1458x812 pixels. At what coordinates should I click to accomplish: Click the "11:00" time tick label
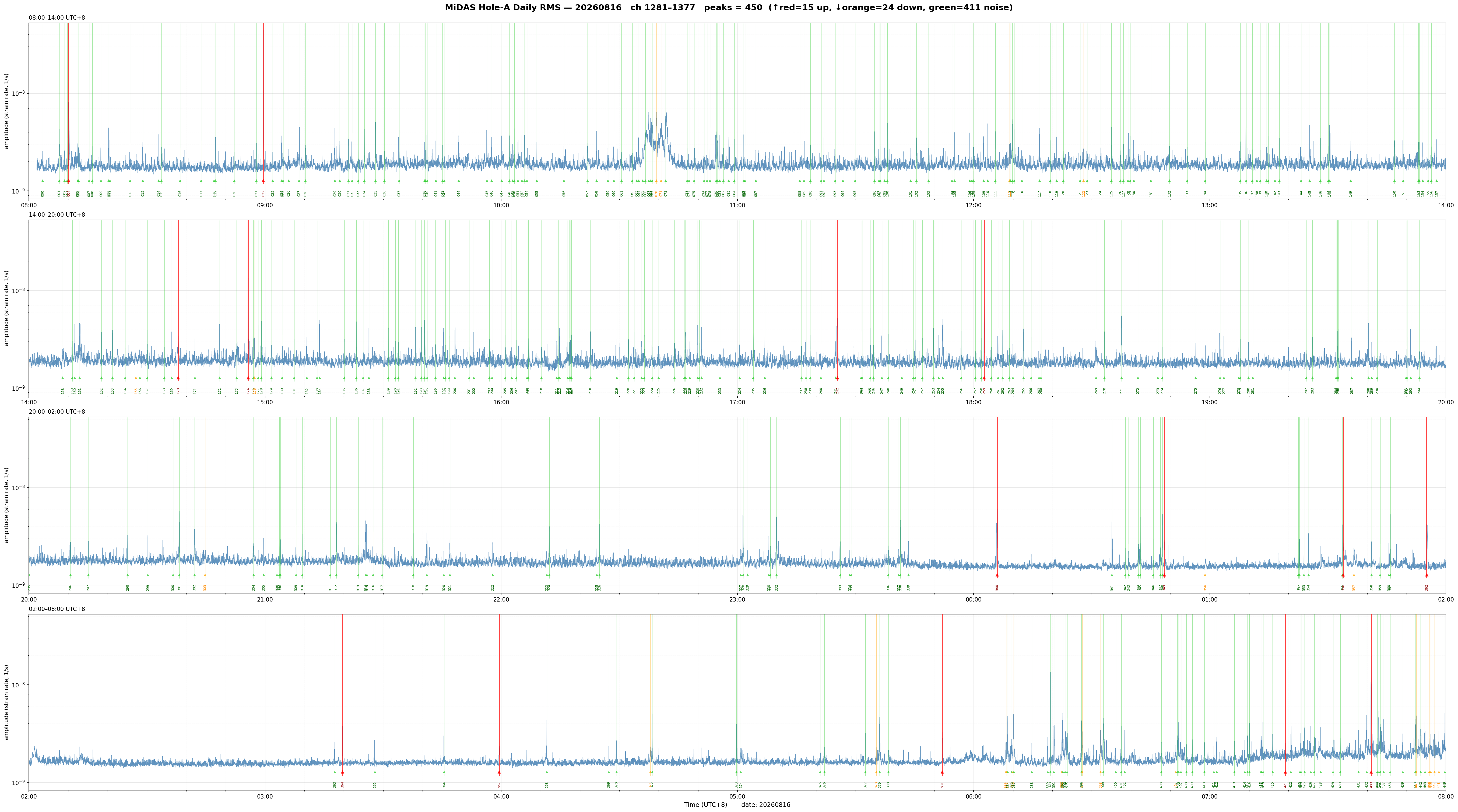pyautogui.click(x=737, y=205)
